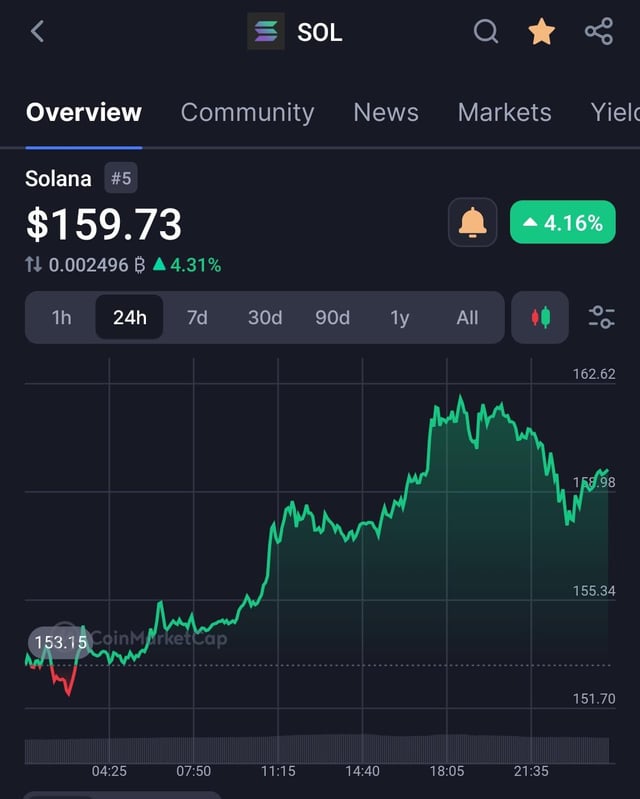640x799 pixels.
Task: Open the Markets tab
Action: pos(504,112)
